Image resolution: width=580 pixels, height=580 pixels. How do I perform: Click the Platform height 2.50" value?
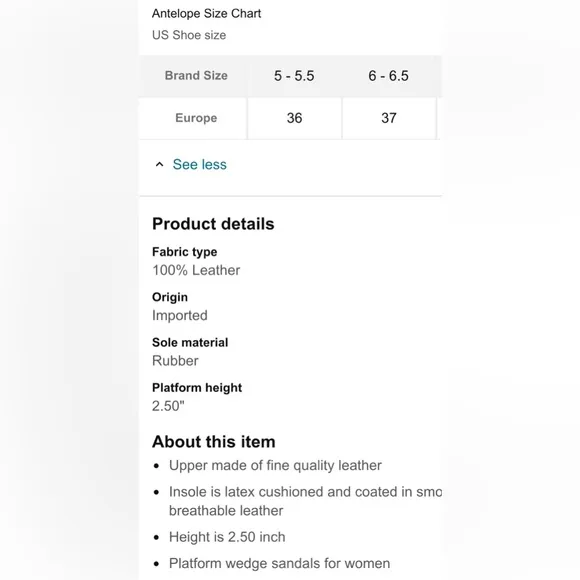pyautogui.click(x=168, y=406)
